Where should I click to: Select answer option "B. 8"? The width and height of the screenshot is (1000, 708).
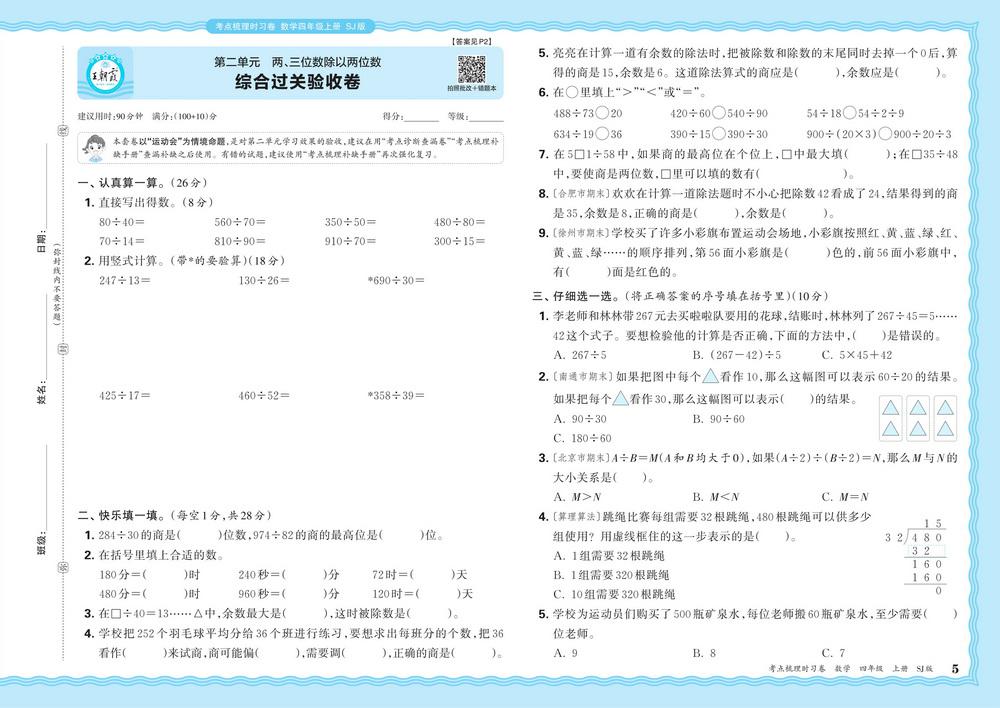coord(704,653)
